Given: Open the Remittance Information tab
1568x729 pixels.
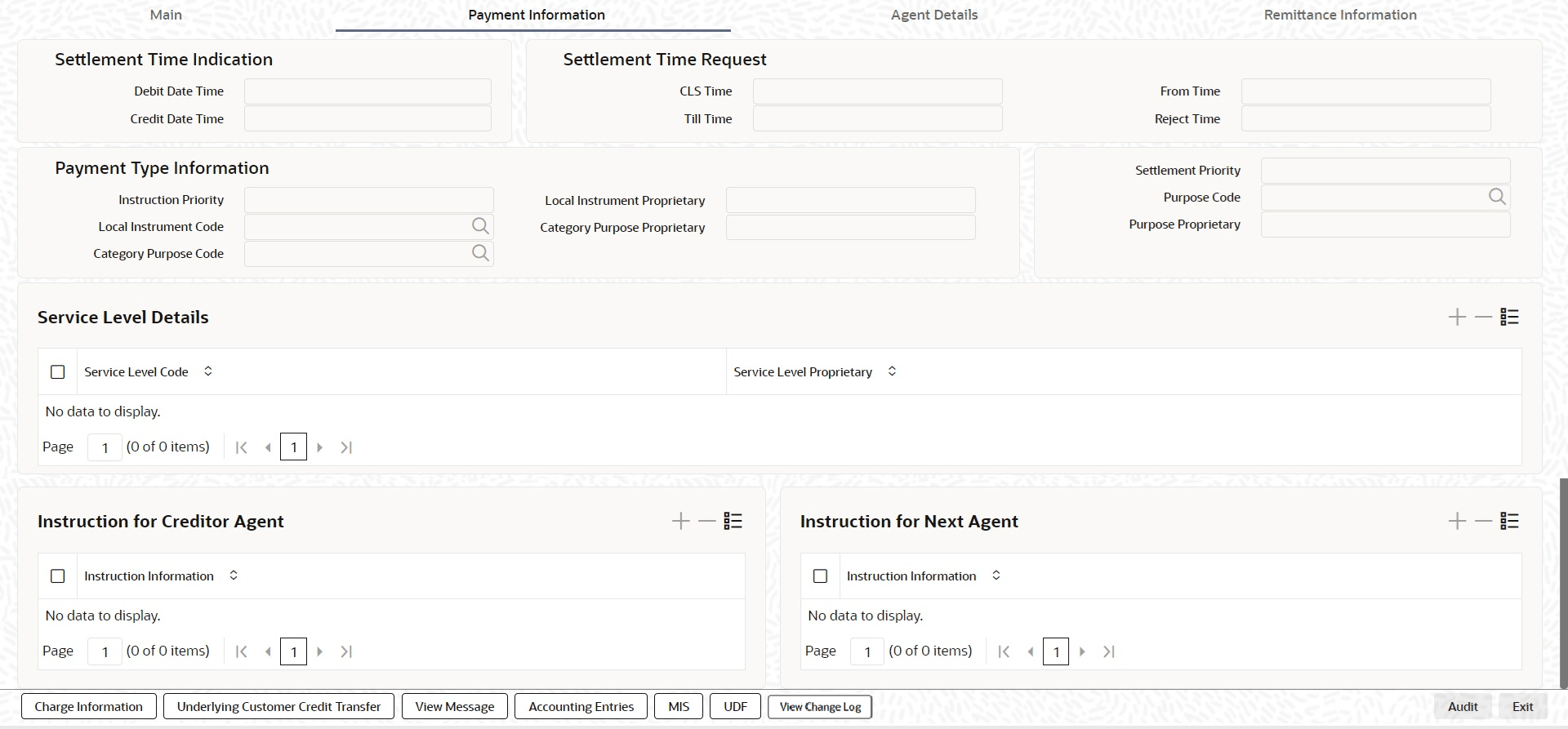Looking at the screenshot, I should (1340, 15).
